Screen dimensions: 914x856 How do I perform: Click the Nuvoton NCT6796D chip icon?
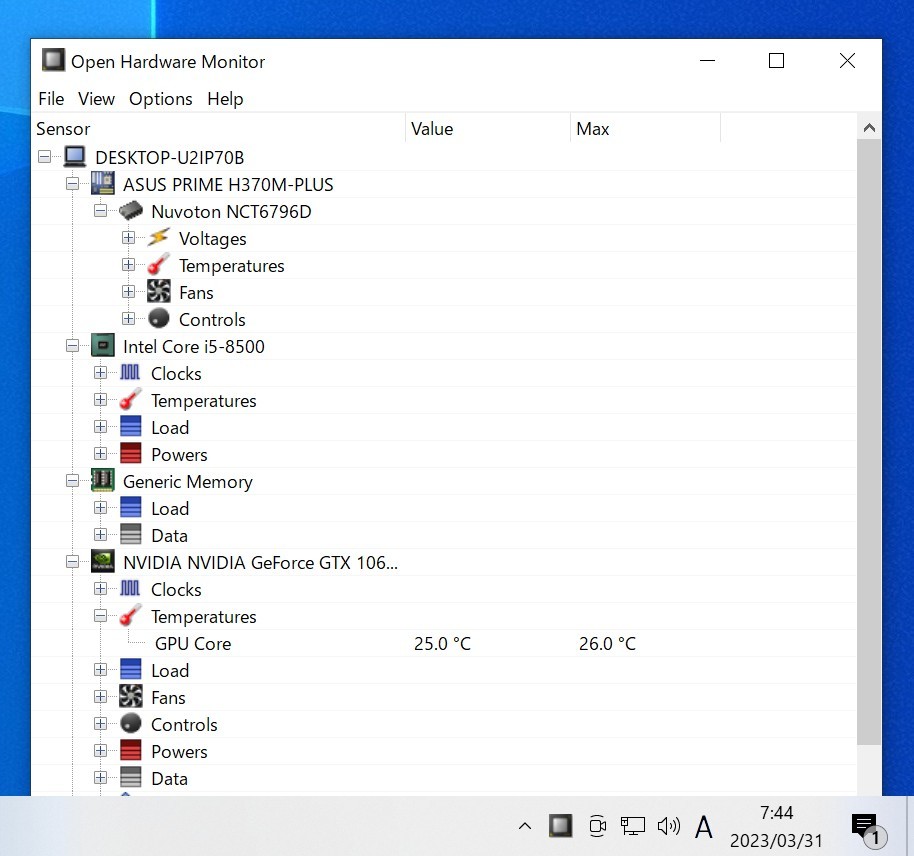(131, 211)
